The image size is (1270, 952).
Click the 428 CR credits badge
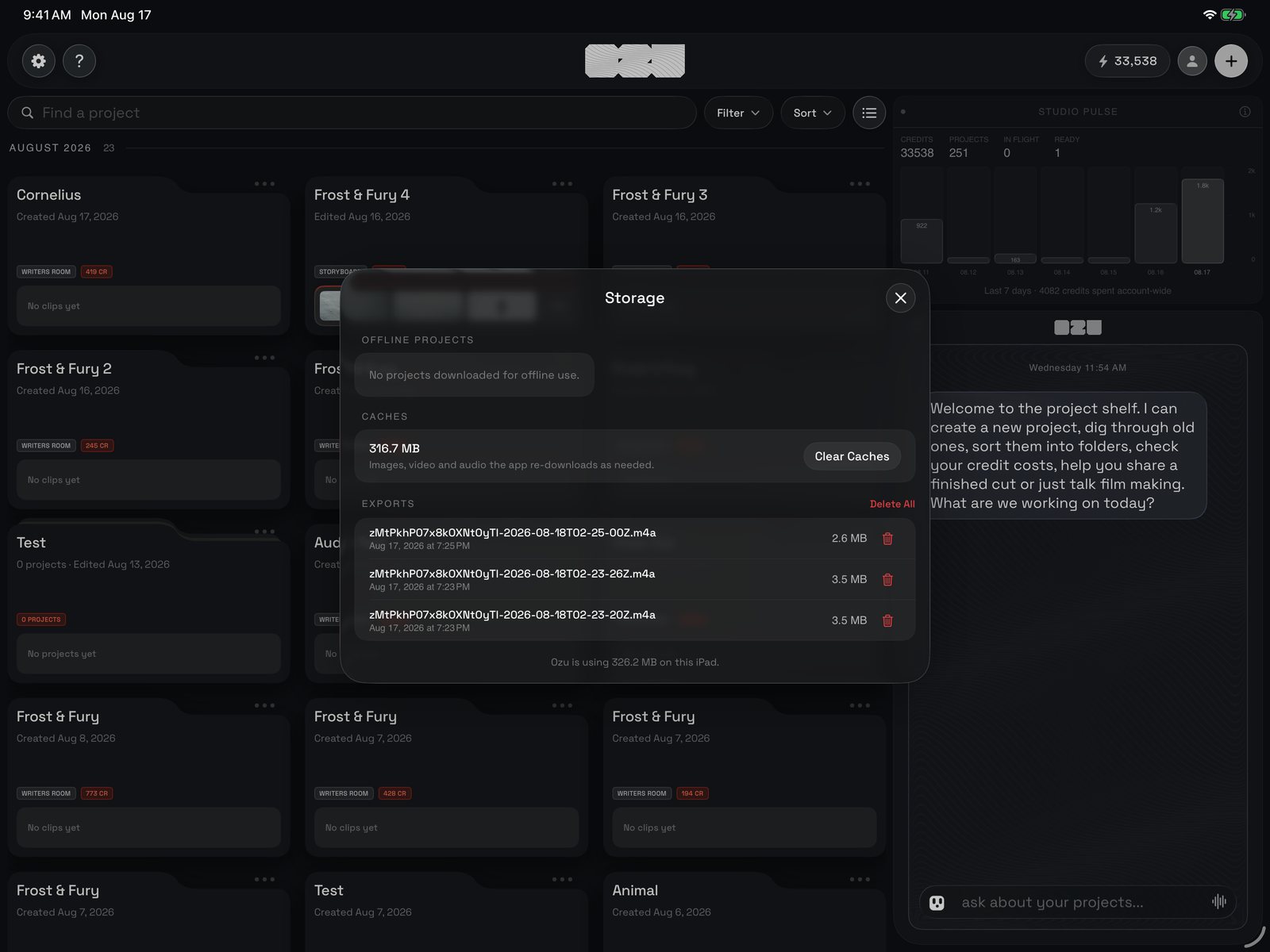(x=394, y=793)
